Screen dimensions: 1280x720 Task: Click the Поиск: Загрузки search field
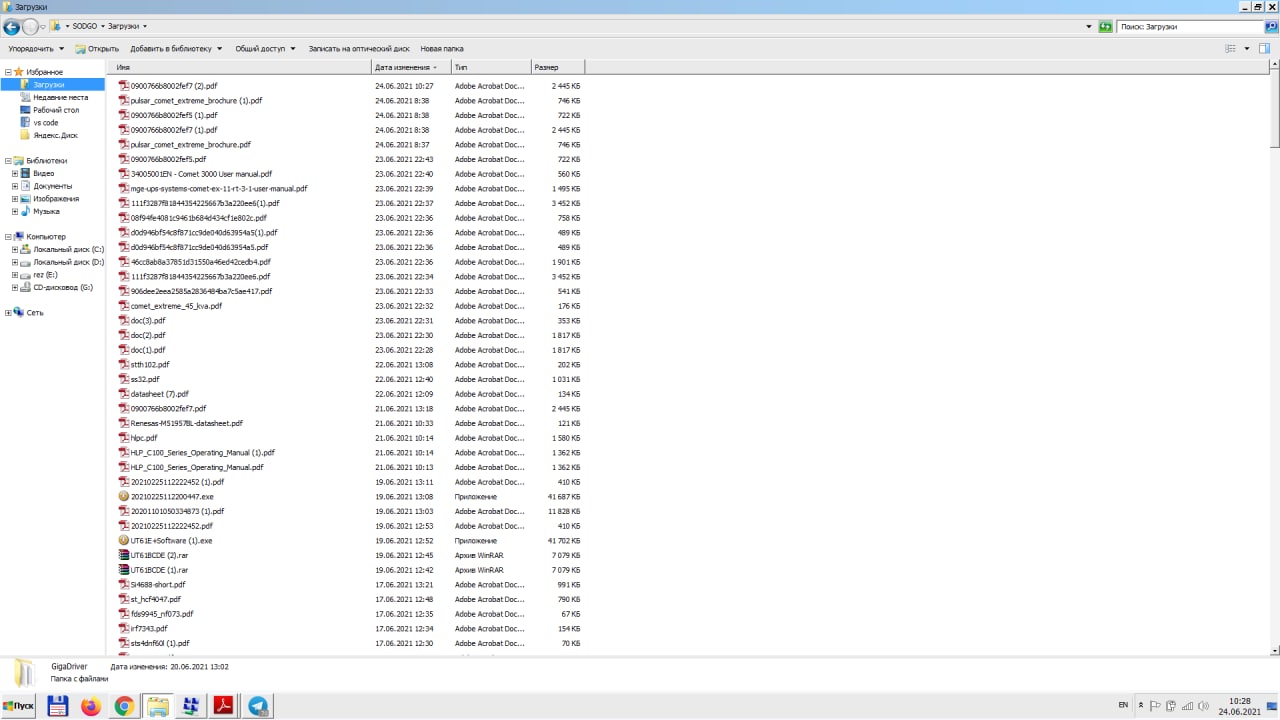point(1190,26)
